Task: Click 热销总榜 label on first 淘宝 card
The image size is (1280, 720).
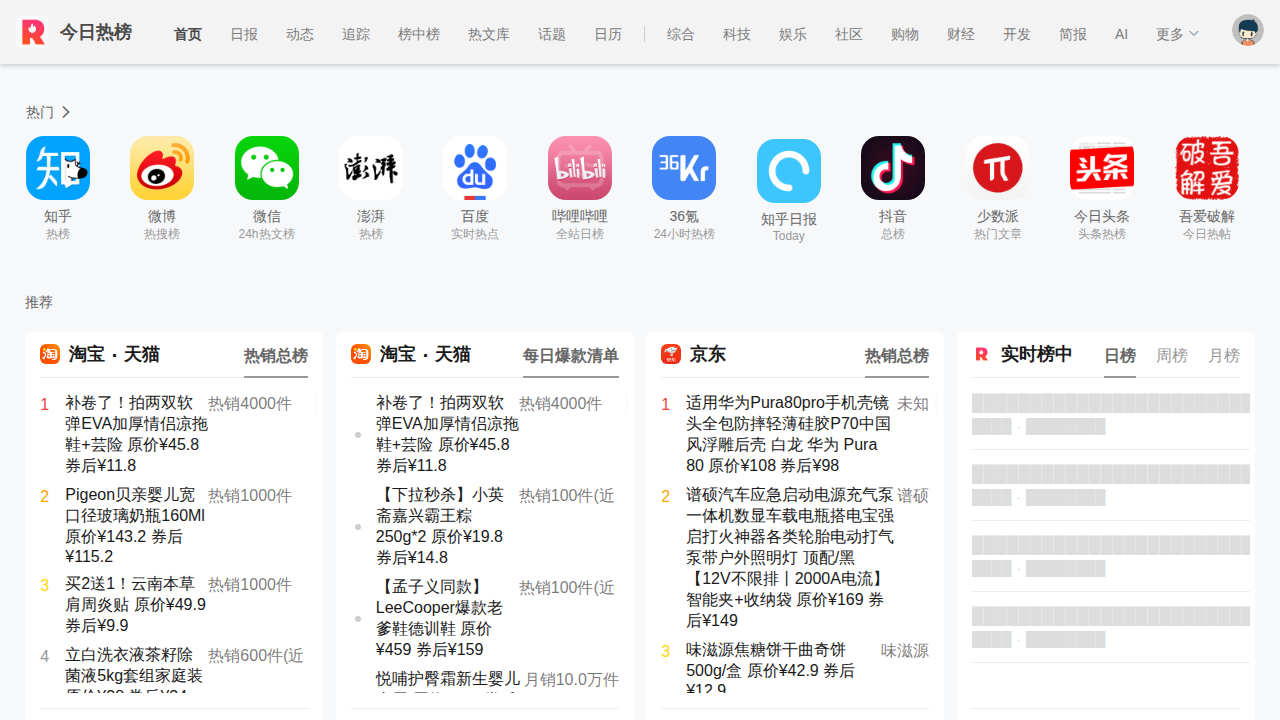Action: point(276,356)
